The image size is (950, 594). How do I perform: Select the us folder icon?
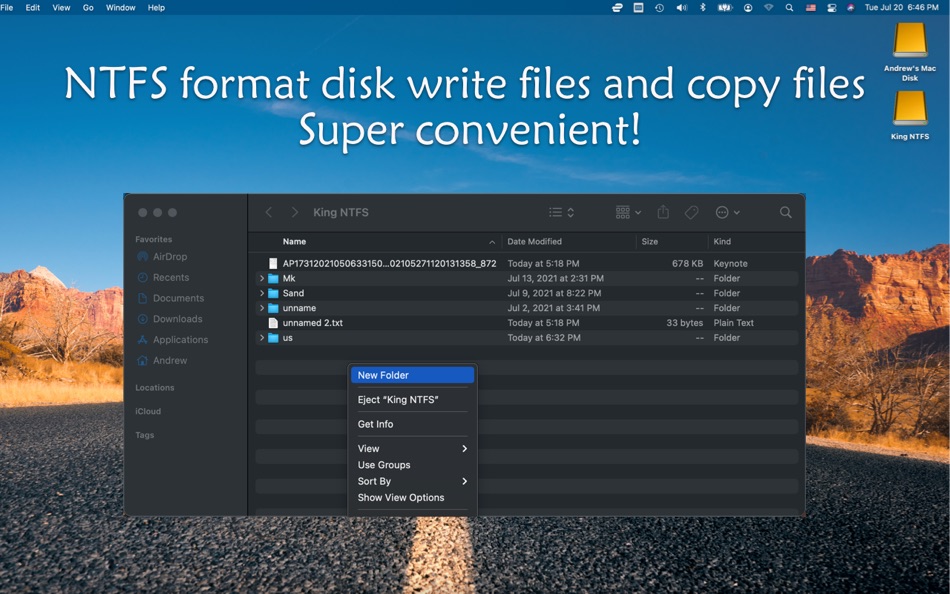pos(273,338)
